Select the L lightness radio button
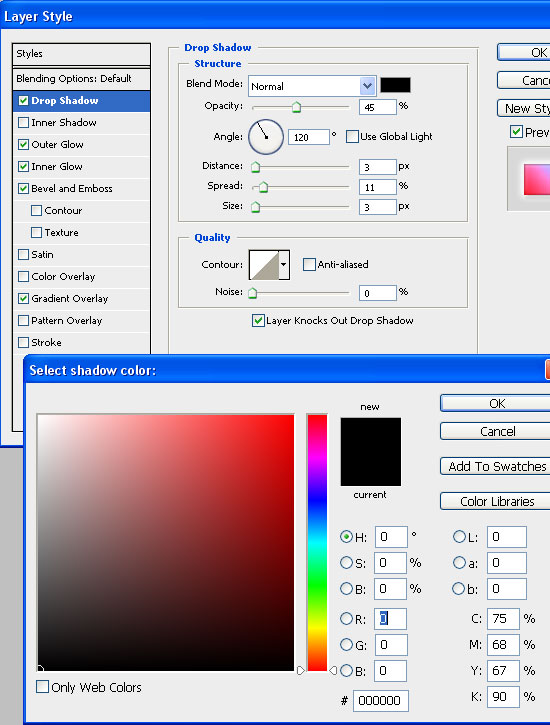Screen dimensions: 550x725 [x=459, y=536]
